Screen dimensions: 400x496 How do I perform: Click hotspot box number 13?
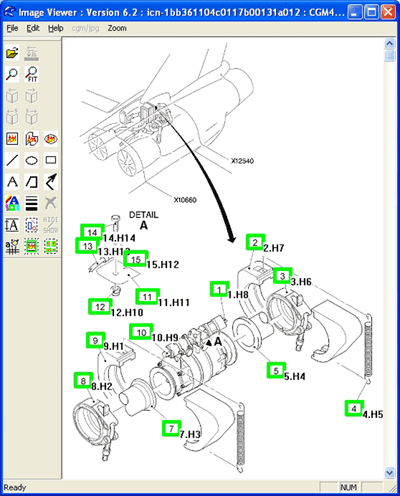87,246
